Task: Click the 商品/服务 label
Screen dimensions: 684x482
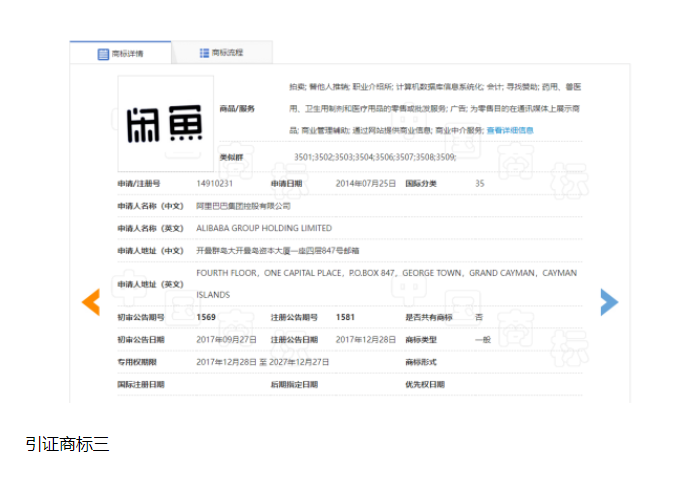Action: (237, 109)
